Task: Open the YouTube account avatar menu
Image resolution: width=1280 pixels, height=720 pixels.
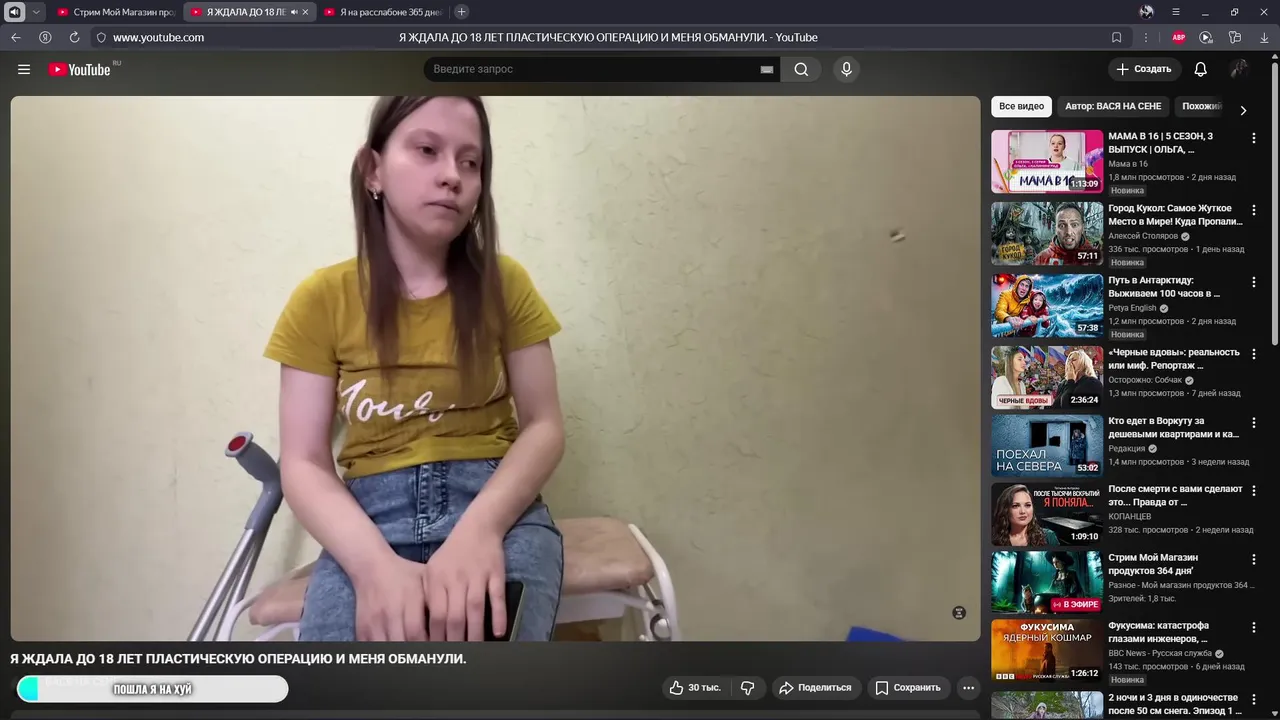Action: (x=1239, y=69)
